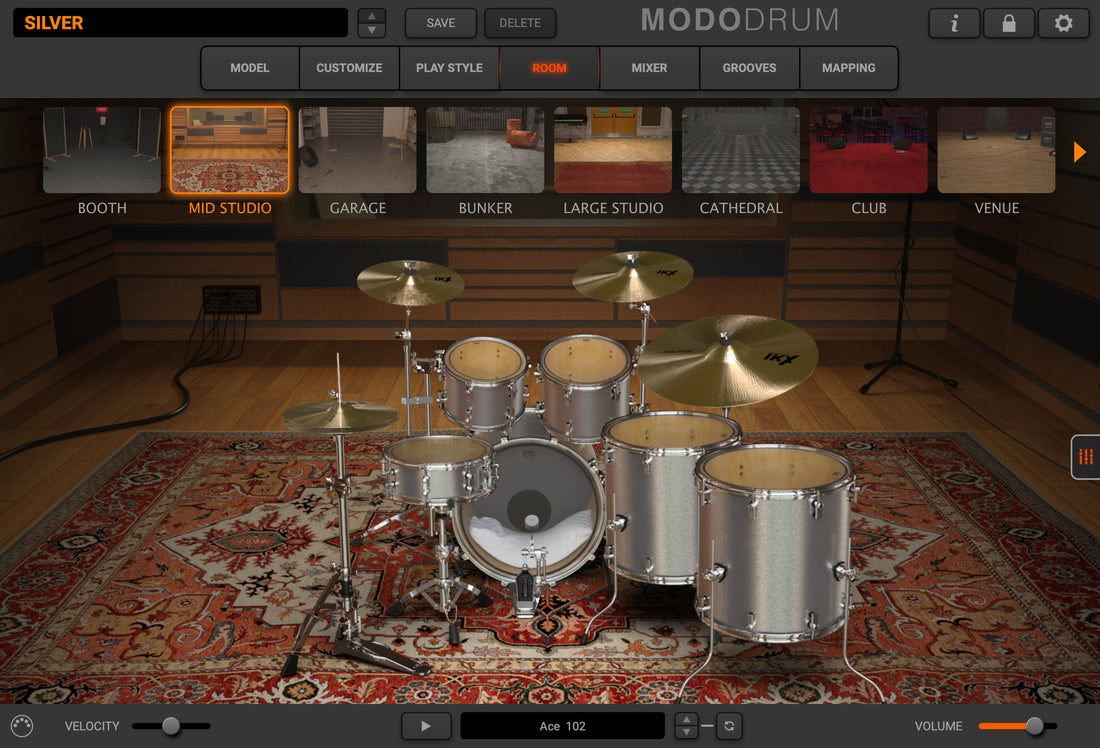Go to the MIXER tab
This screenshot has height=748, width=1100.
coord(650,68)
